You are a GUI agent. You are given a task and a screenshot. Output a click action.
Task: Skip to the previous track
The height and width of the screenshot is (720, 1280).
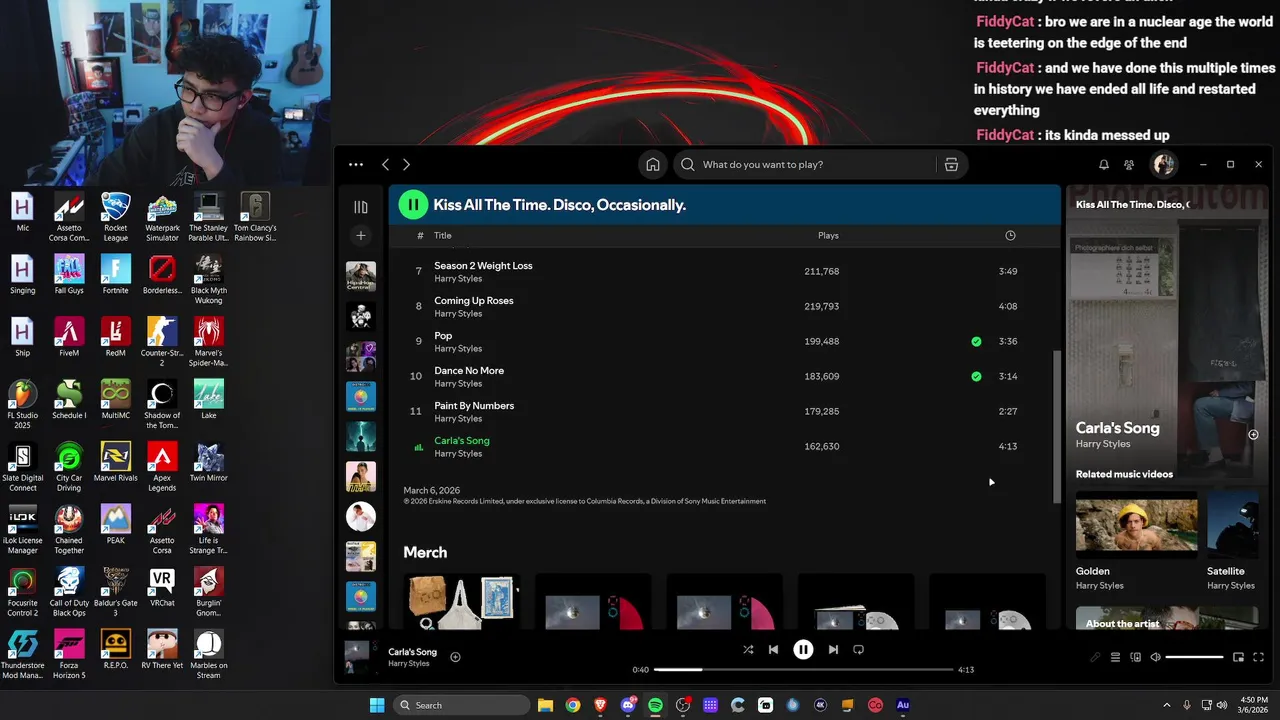pyautogui.click(x=773, y=650)
